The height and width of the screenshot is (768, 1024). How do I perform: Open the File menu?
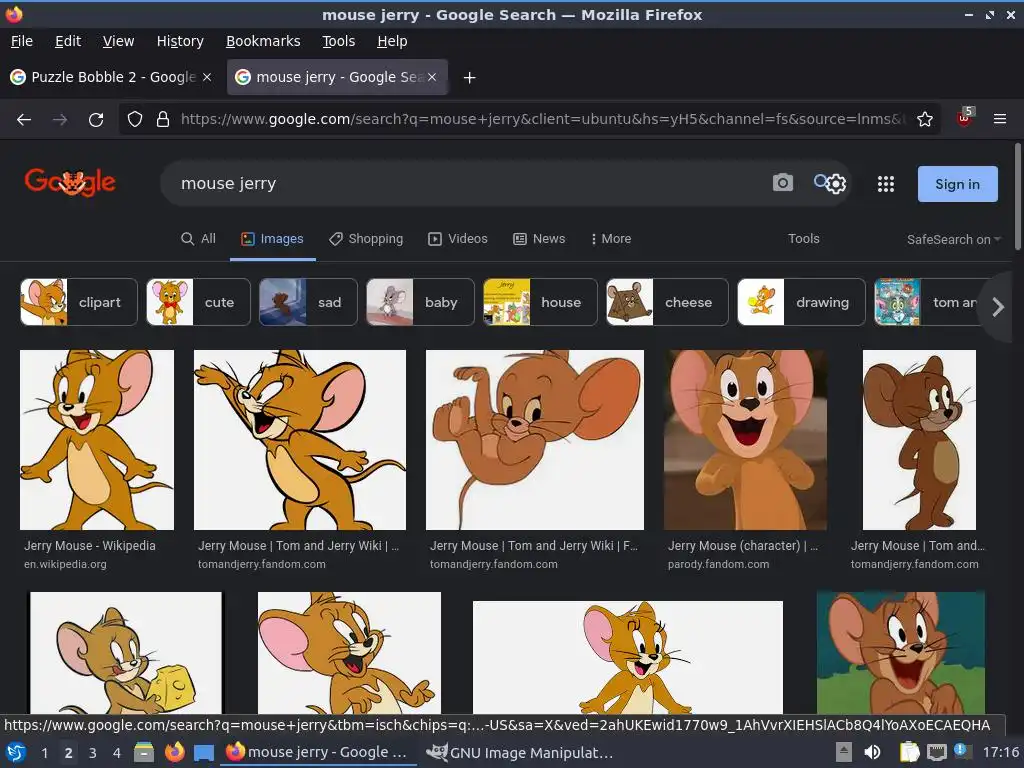click(x=22, y=41)
